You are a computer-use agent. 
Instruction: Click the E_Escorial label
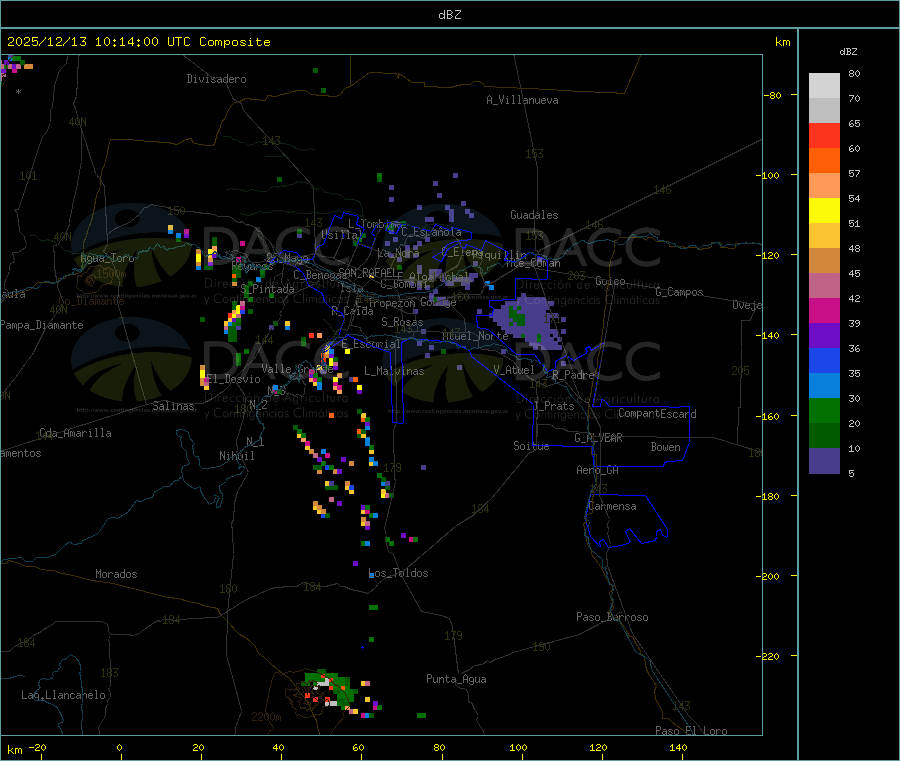[371, 344]
